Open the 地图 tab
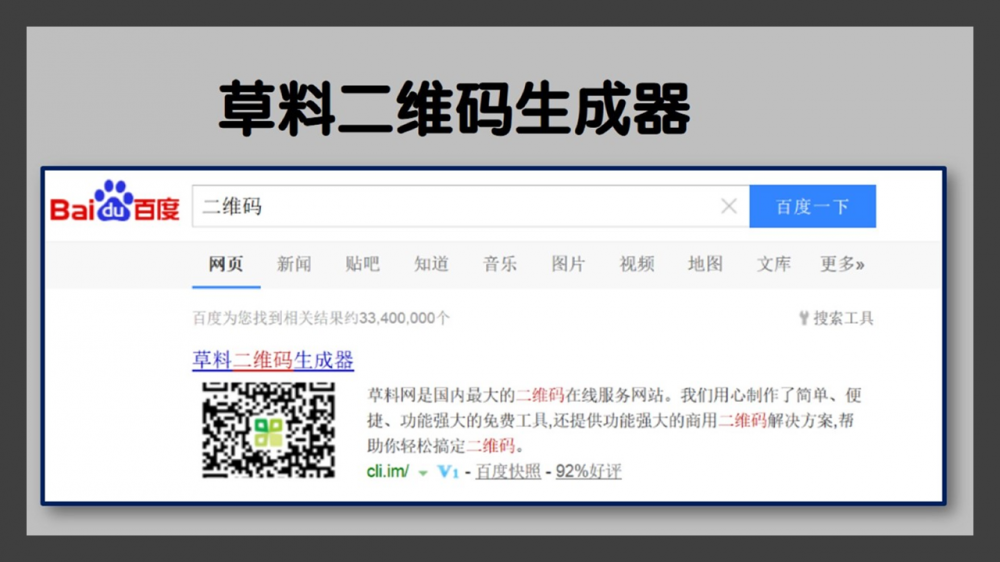The width and height of the screenshot is (1000, 562). [705, 264]
